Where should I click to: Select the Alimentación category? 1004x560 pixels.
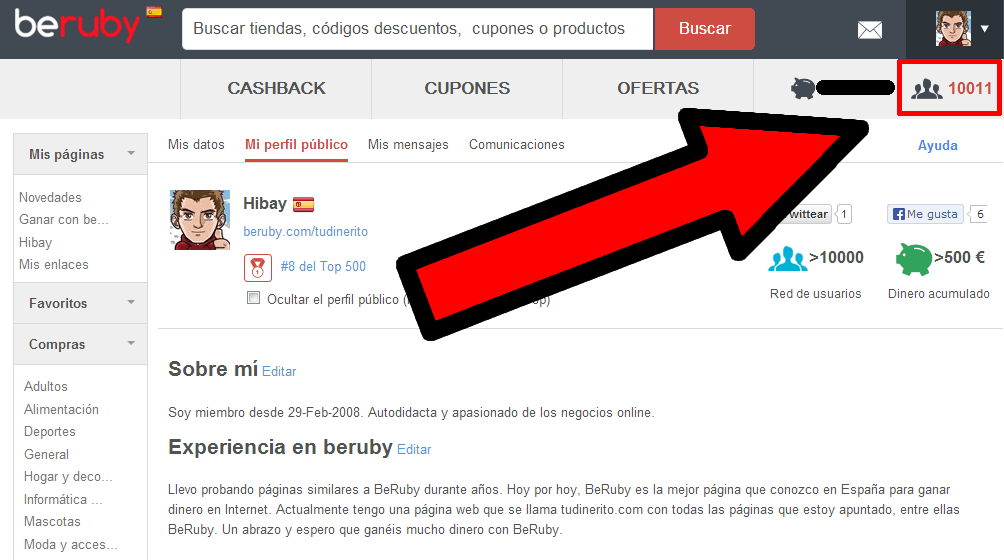click(x=61, y=409)
